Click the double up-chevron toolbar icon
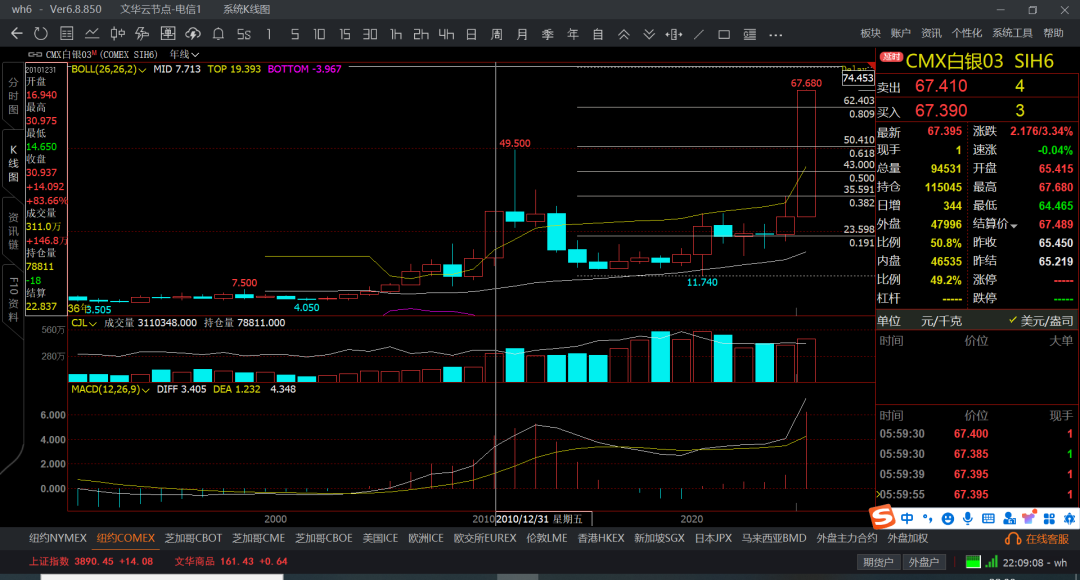 pos(623,34)
